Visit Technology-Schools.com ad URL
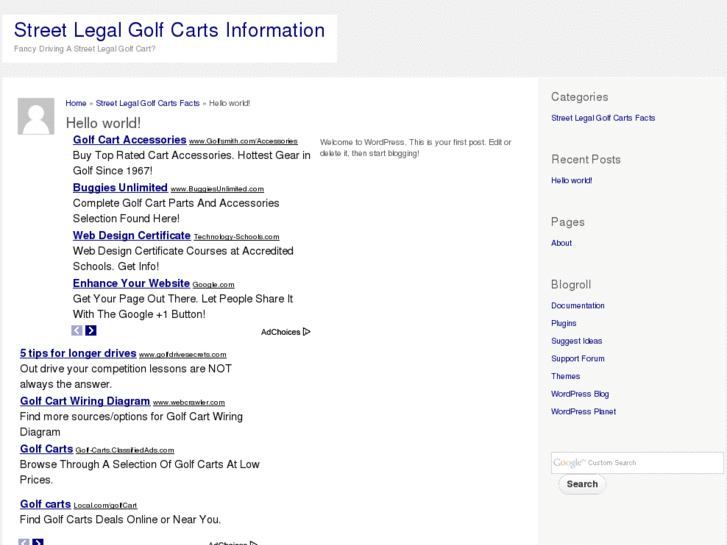Viewport: 727px width, 545px height. pyautogui.click(x=236, y=237)
